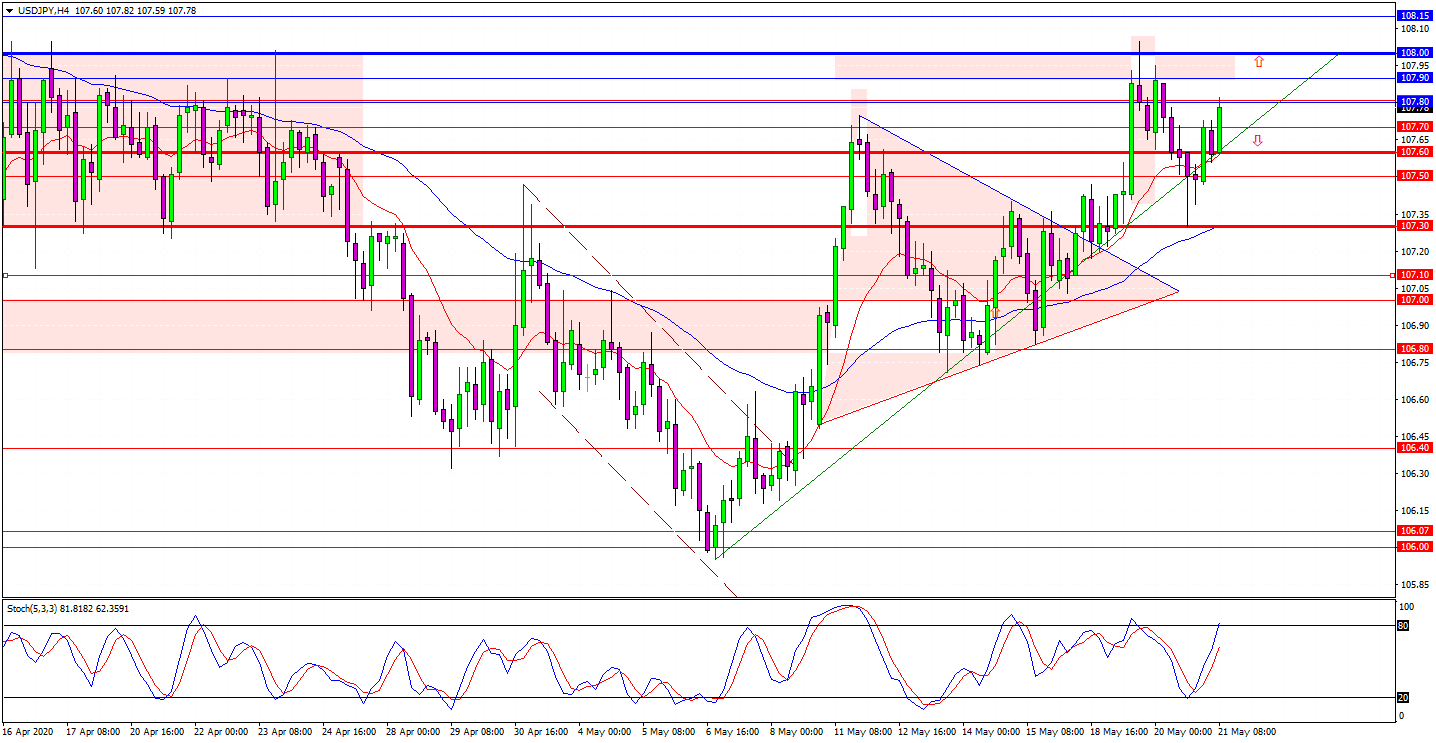Select the red 107.60 price level label
Viewport: 1436px width, 743px height.
(x=1415, y=152)
